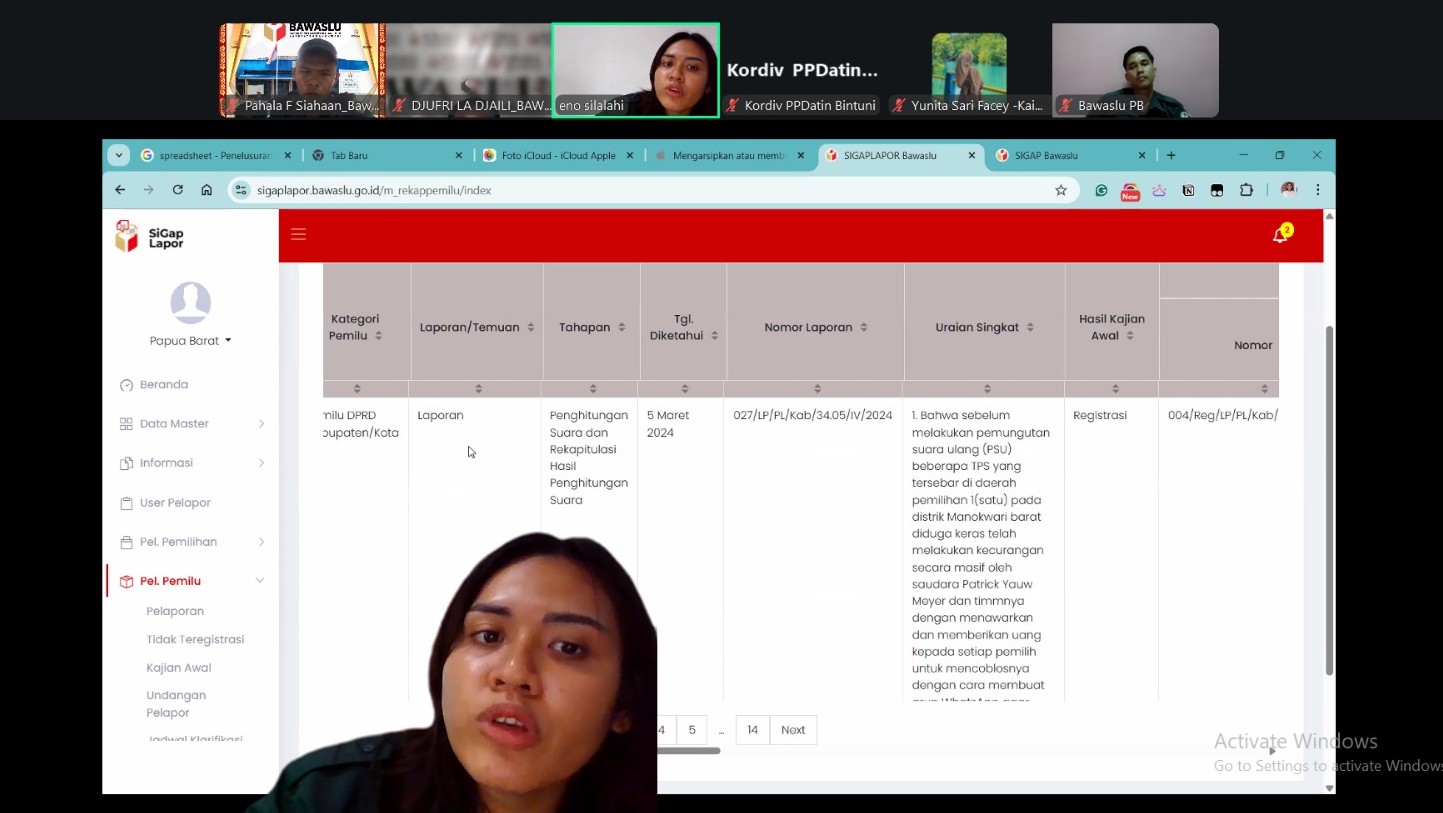Open the Notion extension icon
The image size is (1443, 813).
(x=1188, y=190)
